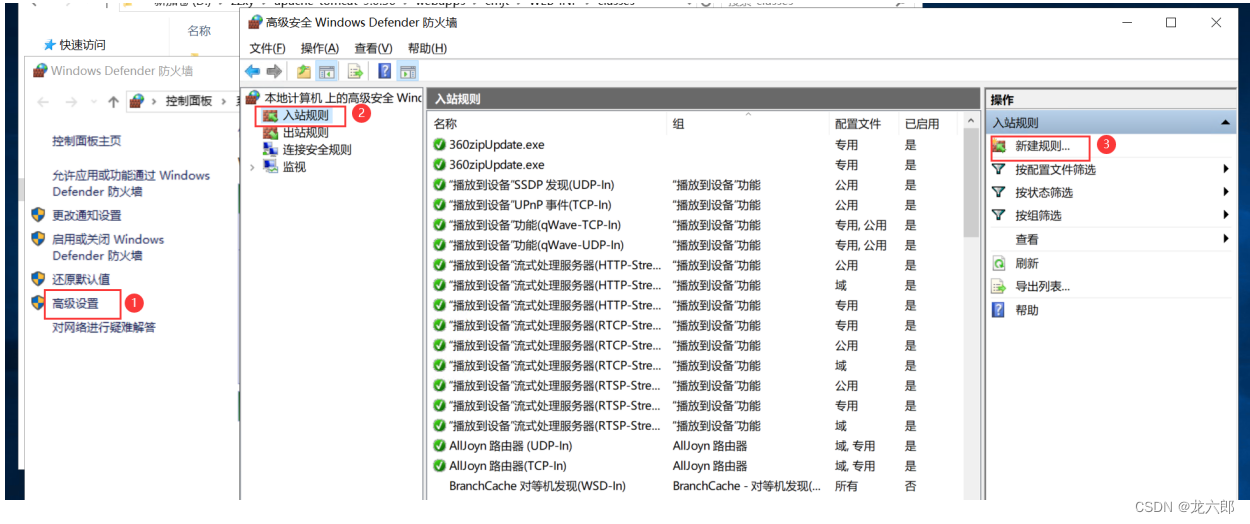The image size is (1250, 524).
Task: Open the 操作(A) menu
Action: (320, 48)
